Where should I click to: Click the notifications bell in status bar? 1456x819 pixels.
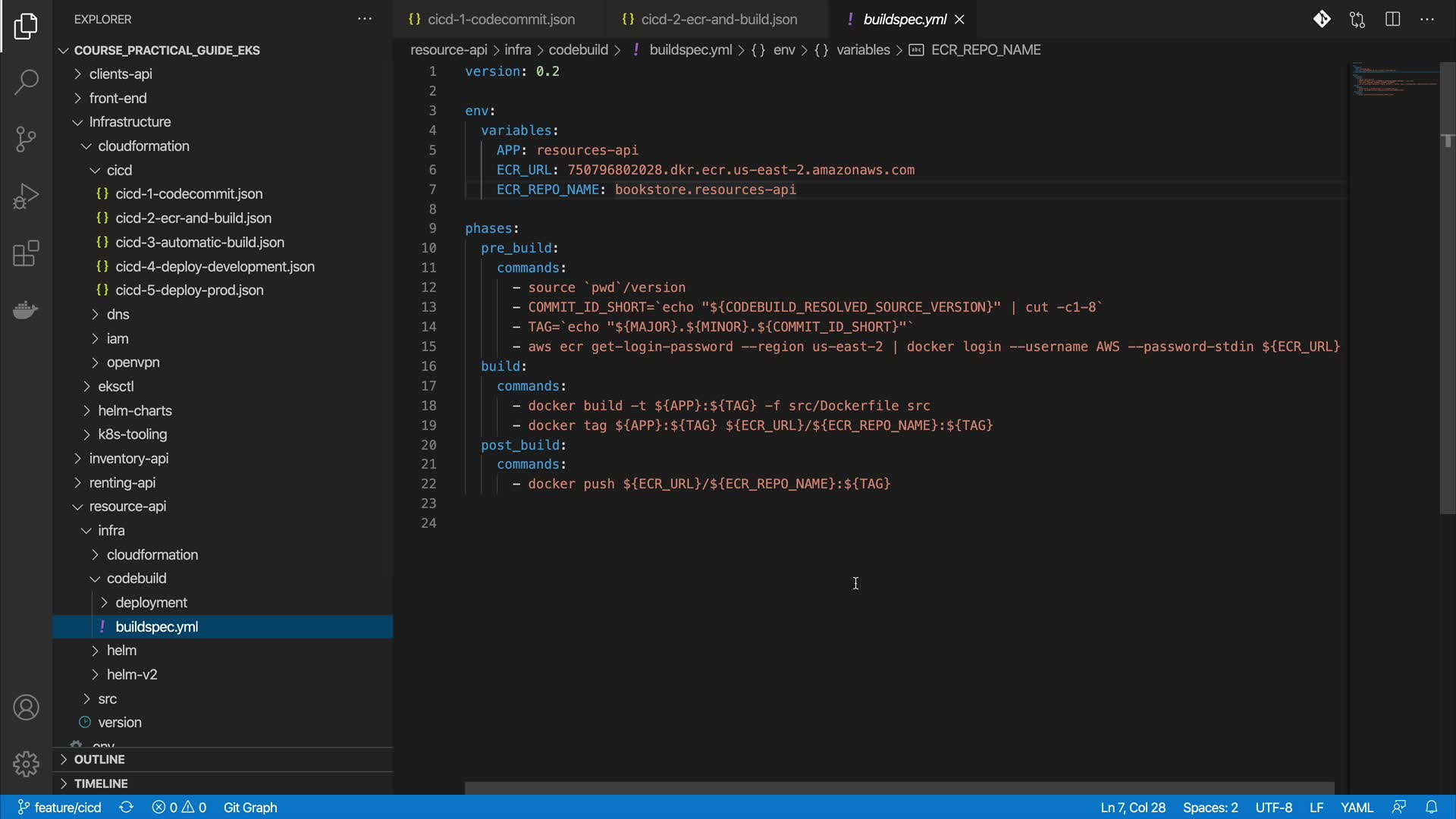coord(1431,807)
